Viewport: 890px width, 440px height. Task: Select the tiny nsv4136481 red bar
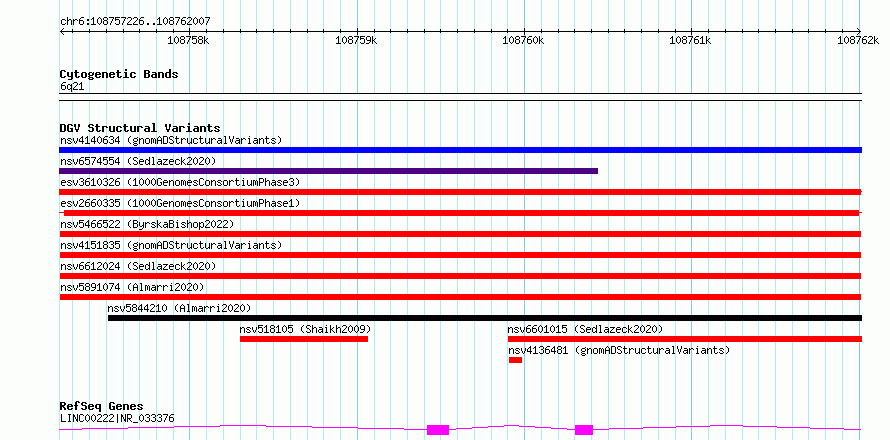pyautogui.click(x=515, y=360)
